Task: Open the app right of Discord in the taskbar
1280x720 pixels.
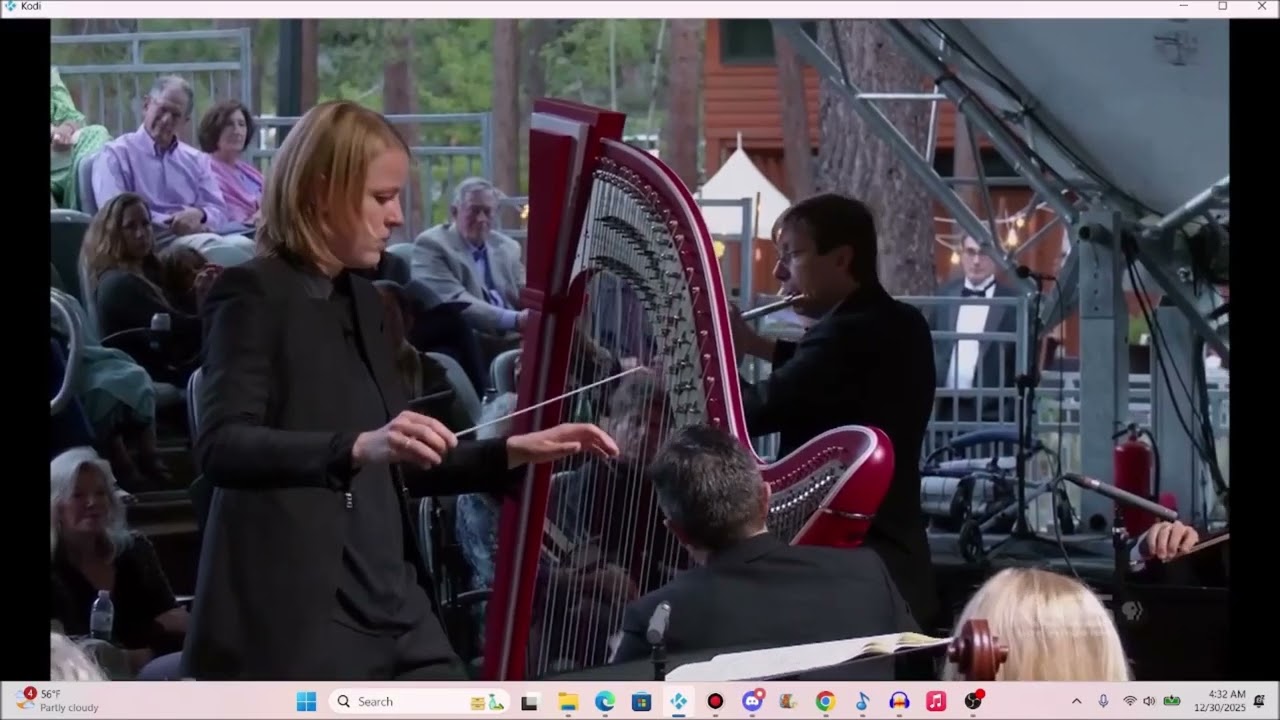Action: 788,701
